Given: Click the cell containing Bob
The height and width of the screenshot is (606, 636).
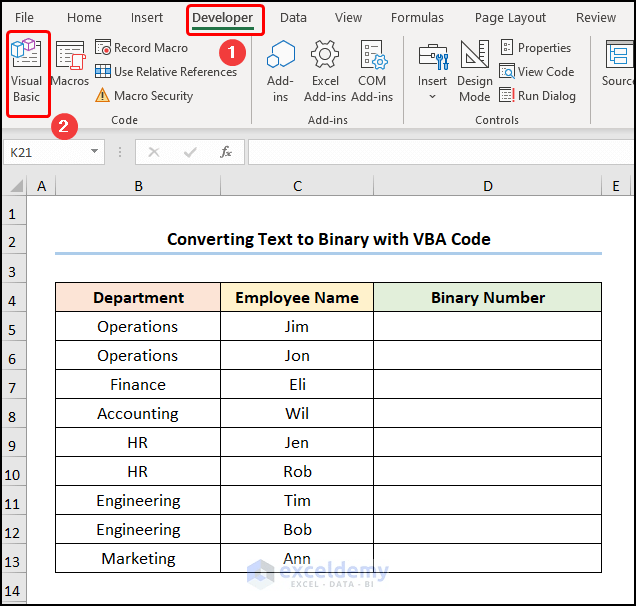Looking at the screenshot, I should (x=297, y=529).
